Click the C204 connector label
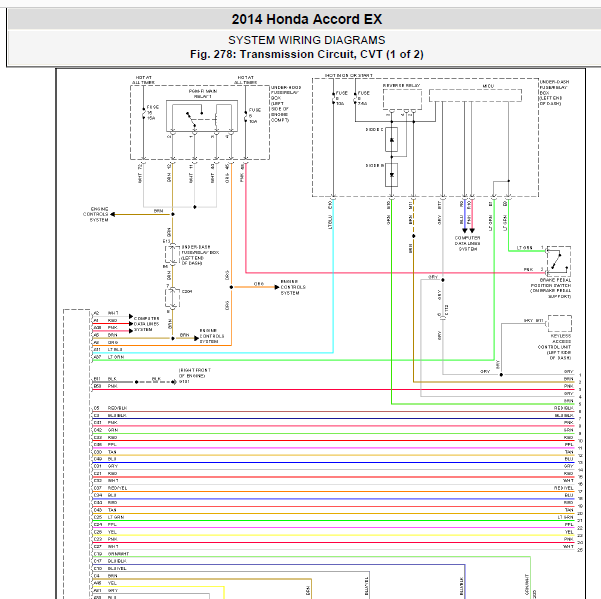The width and height of the screenshot is (601, 599). pos(187,292)
